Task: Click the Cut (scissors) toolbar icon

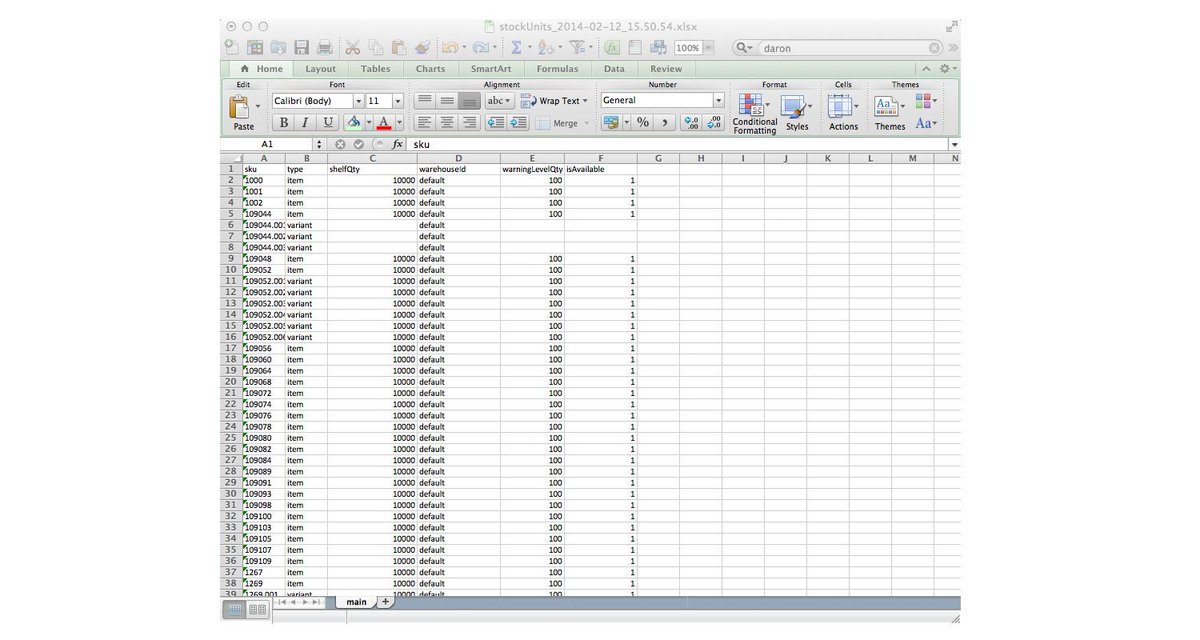Action: (x=353, y=47)
